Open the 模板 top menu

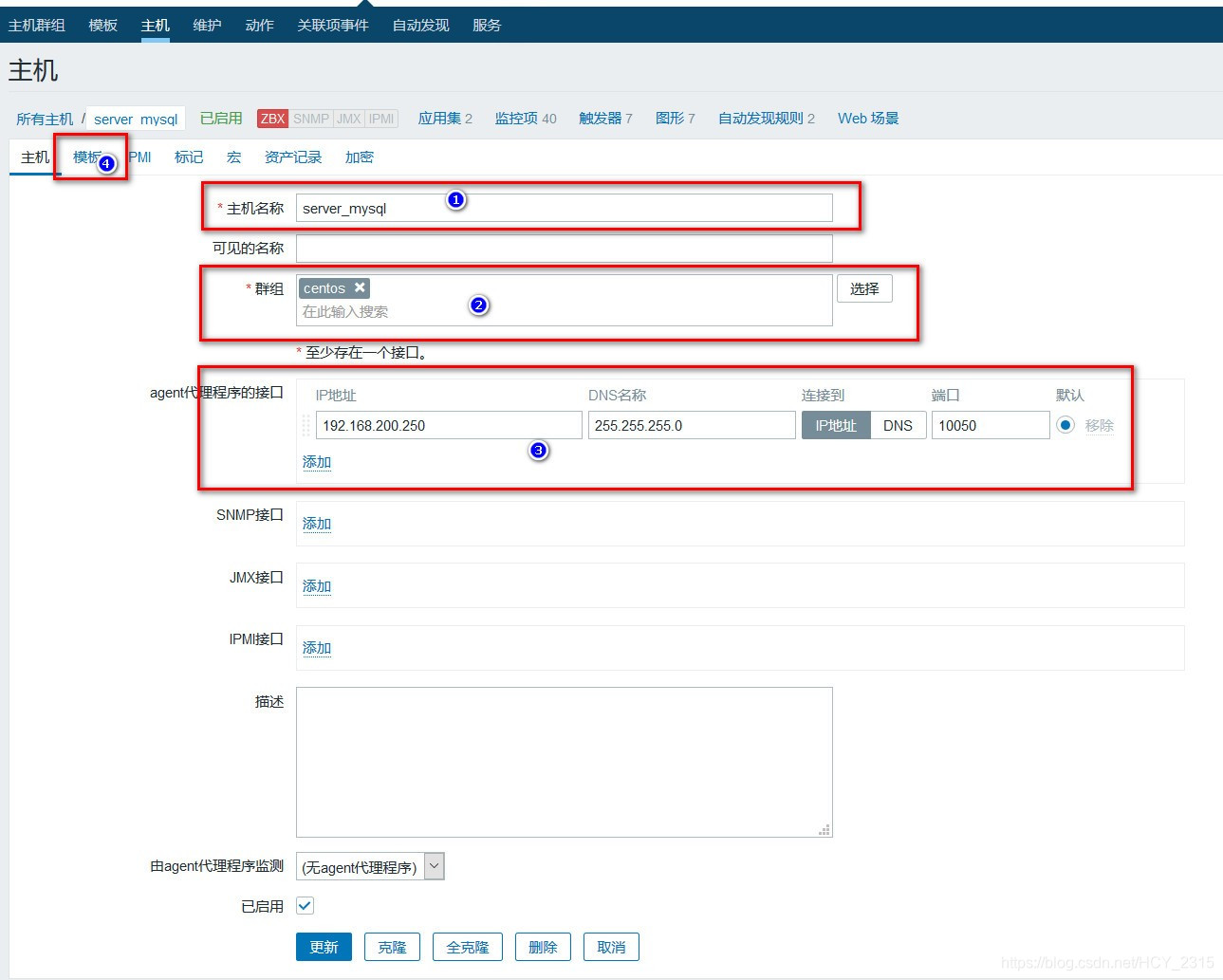coord(102,25)
